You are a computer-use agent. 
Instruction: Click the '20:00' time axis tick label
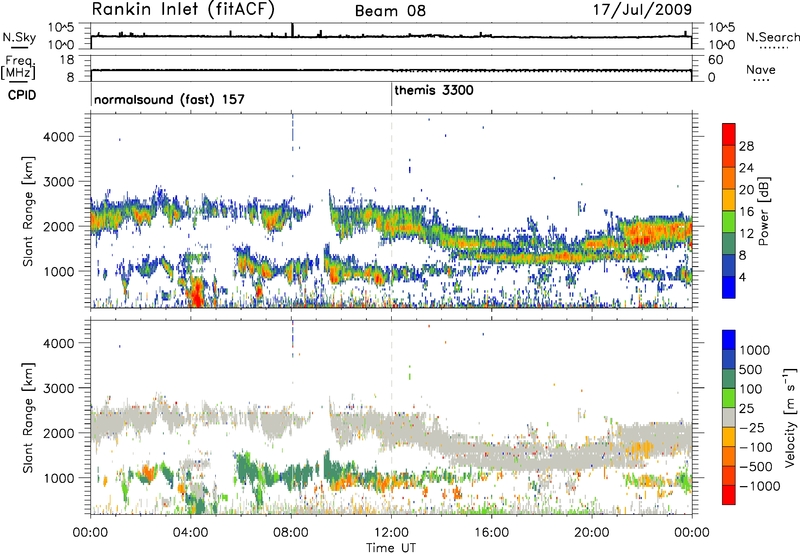[592, 533]
